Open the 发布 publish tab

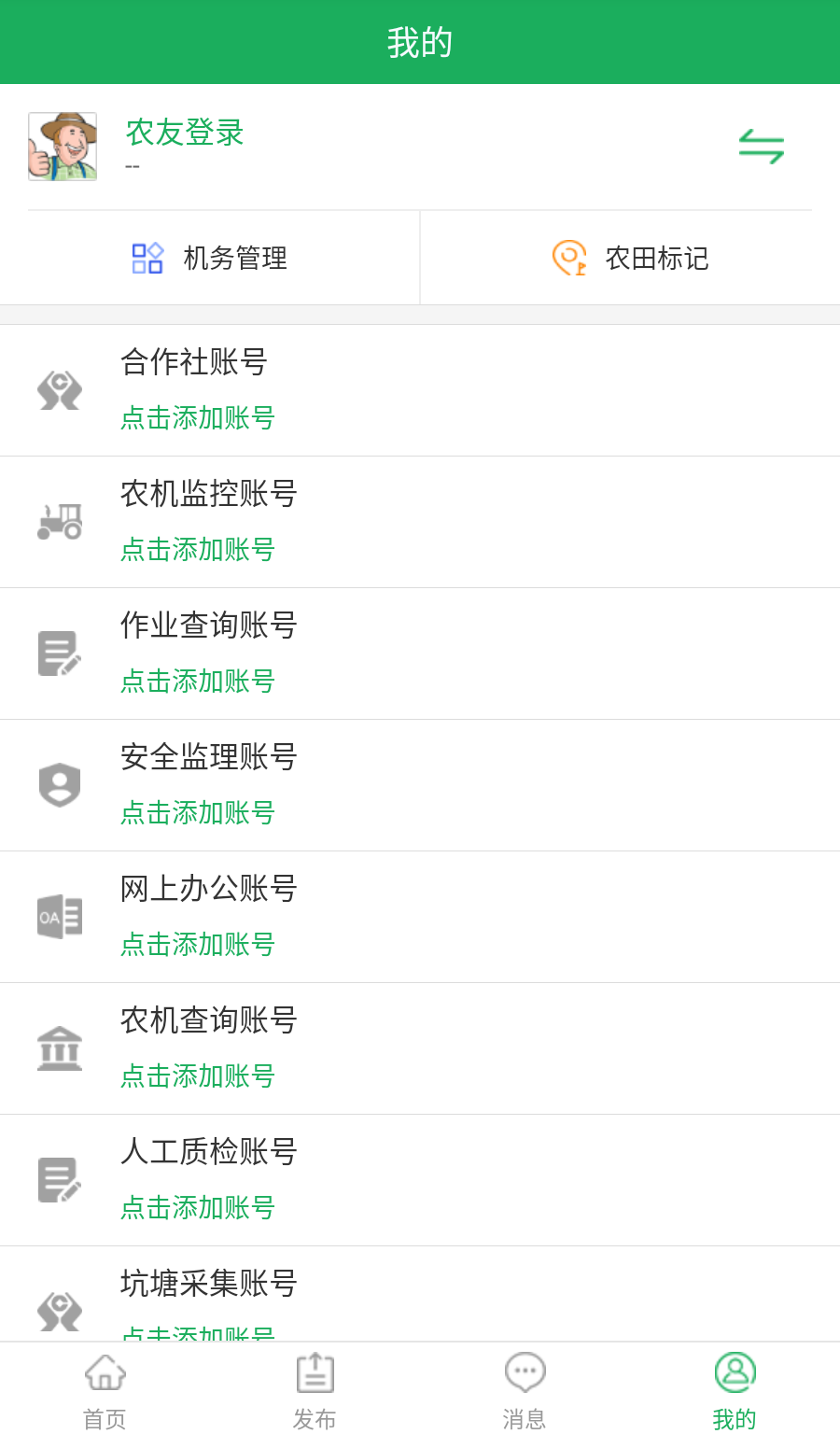click(315, 1389)
